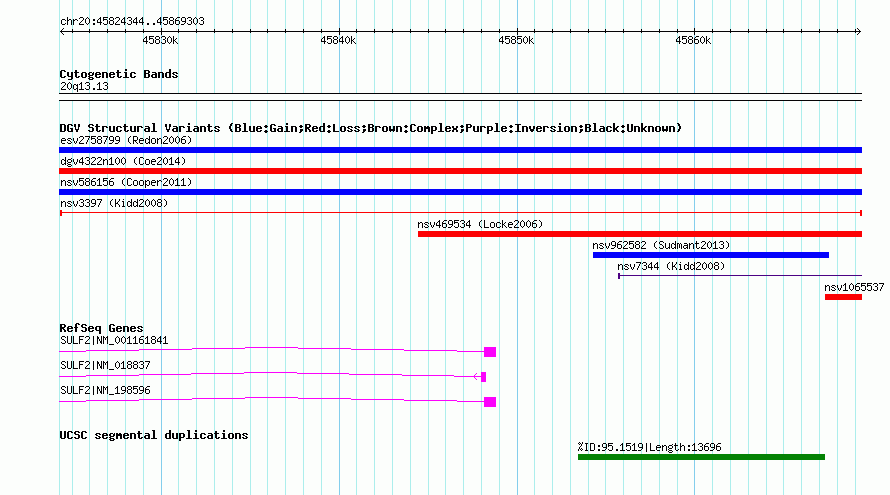Click the SULF2|NM_018837 gene label
This screenshot has width=890, height=495.
tap(105, 366)
